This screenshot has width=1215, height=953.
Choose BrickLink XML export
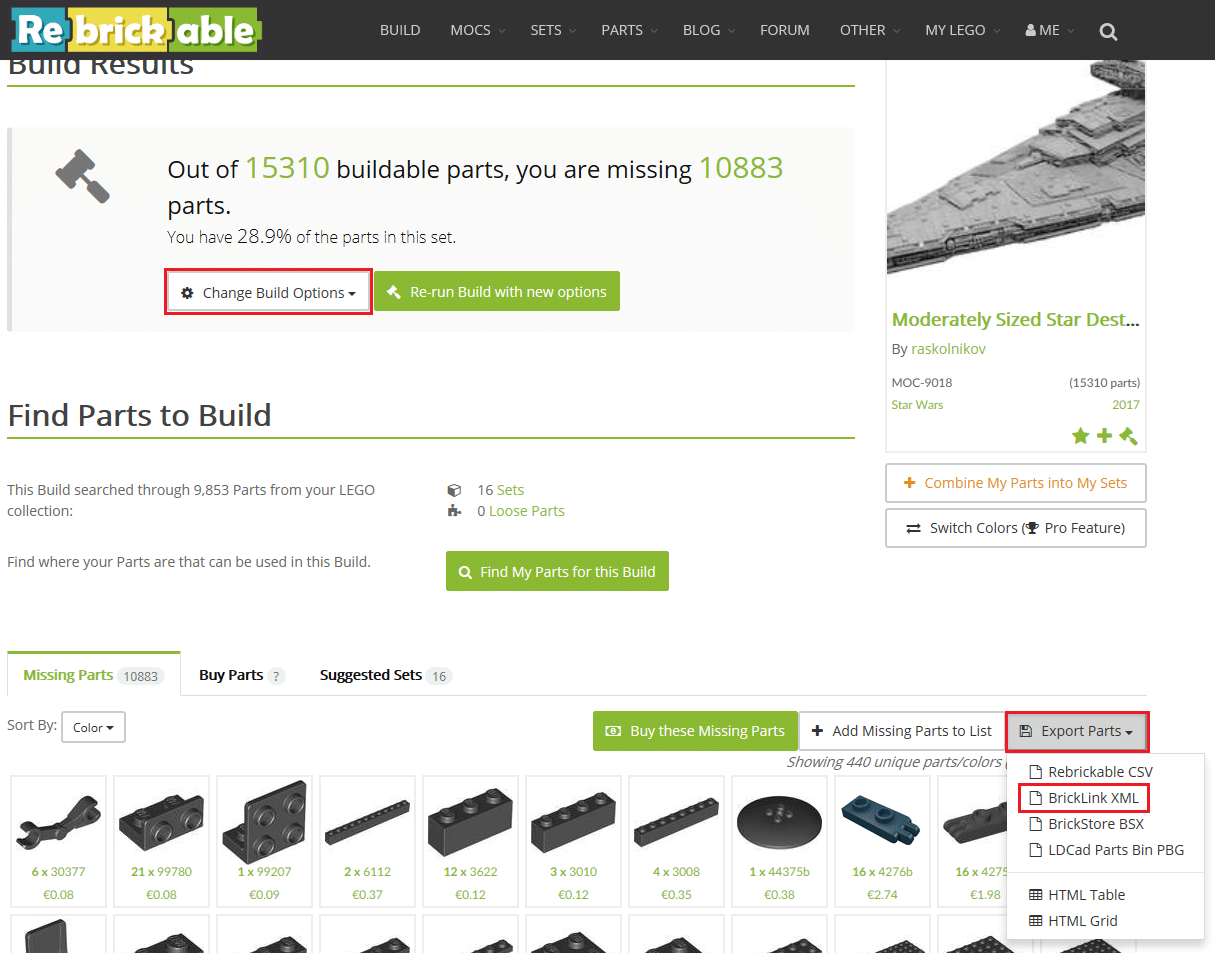1085,798
